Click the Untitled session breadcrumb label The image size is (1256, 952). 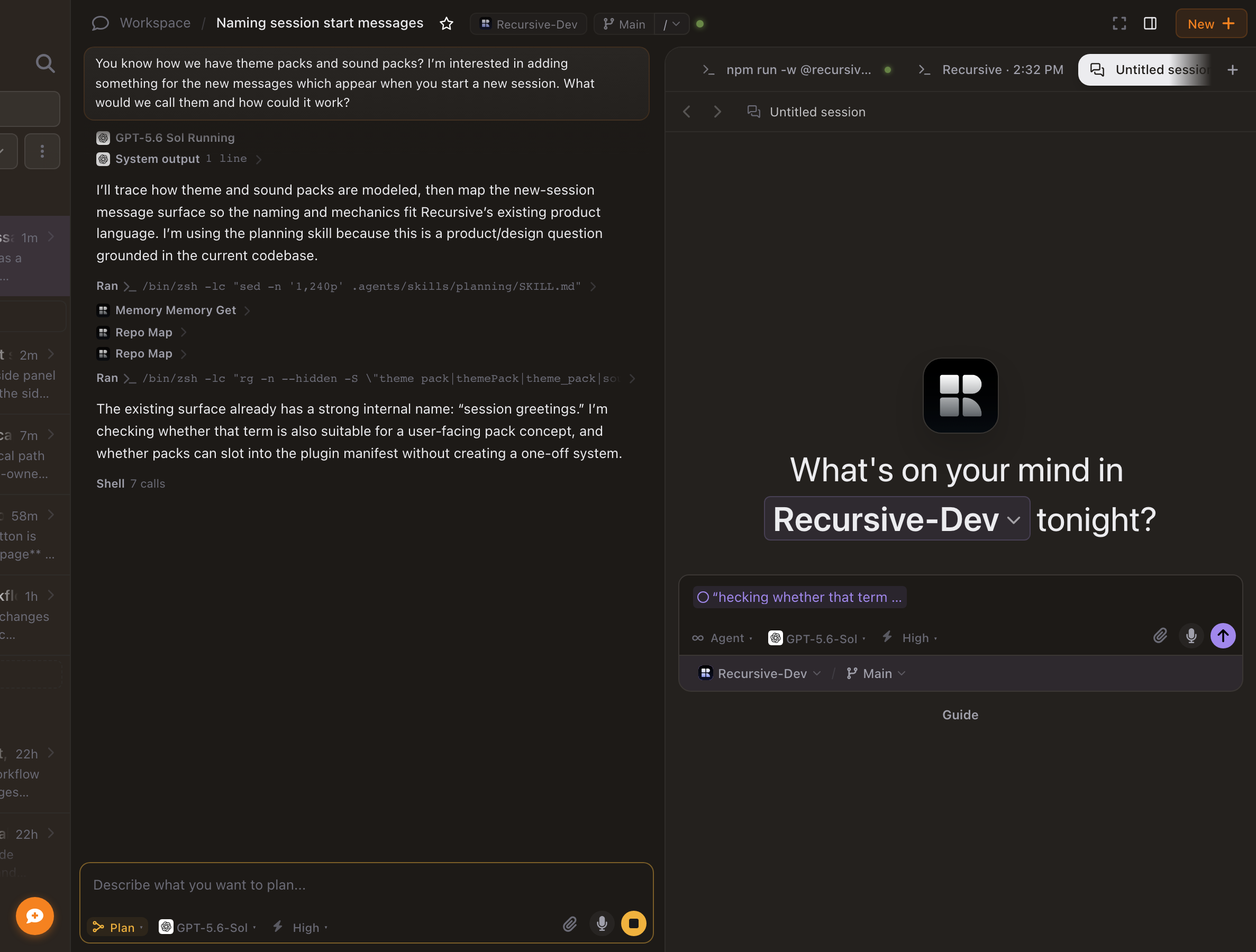click(x=817, y=112)
